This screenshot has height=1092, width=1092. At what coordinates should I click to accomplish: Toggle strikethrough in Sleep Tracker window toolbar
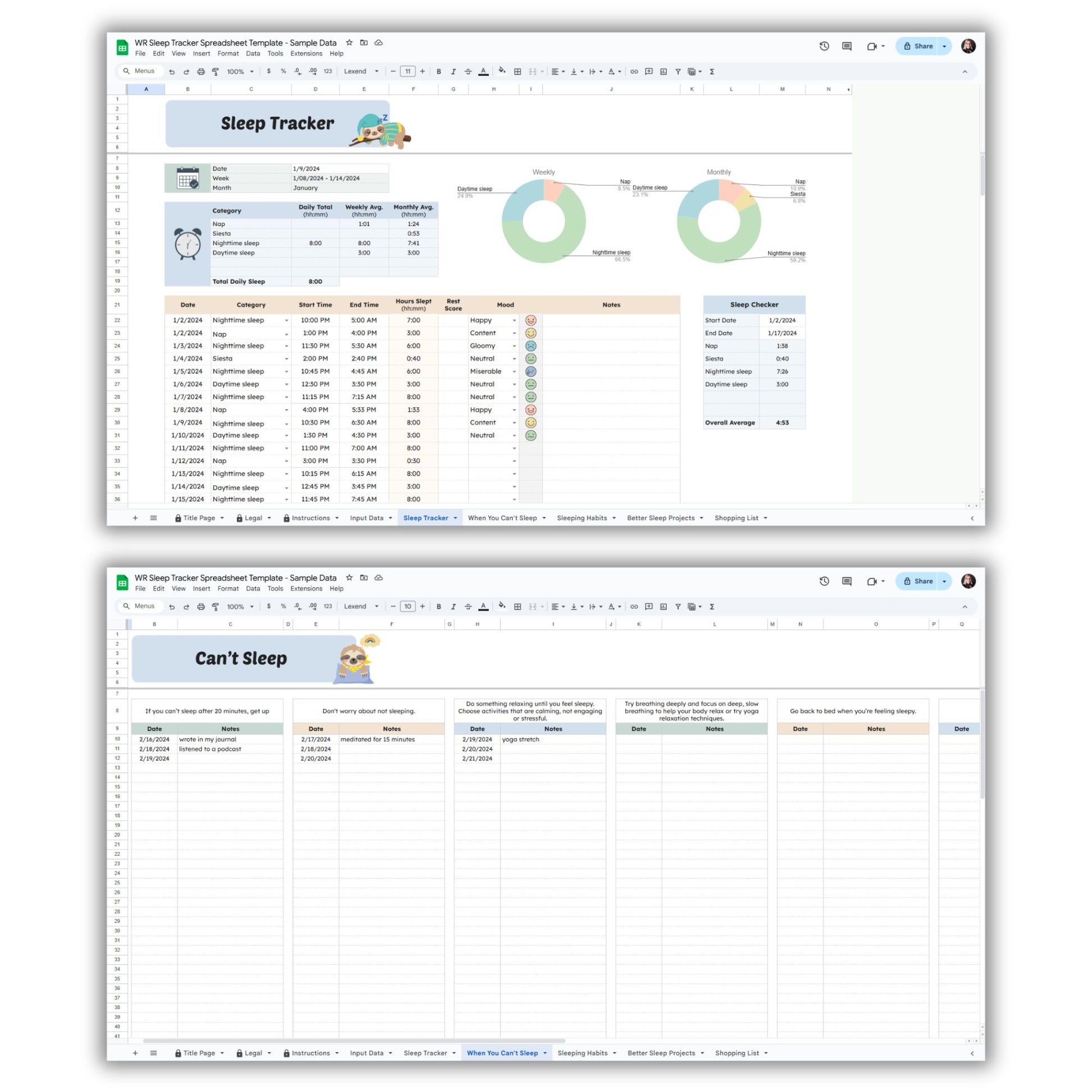tap(468, 72)
